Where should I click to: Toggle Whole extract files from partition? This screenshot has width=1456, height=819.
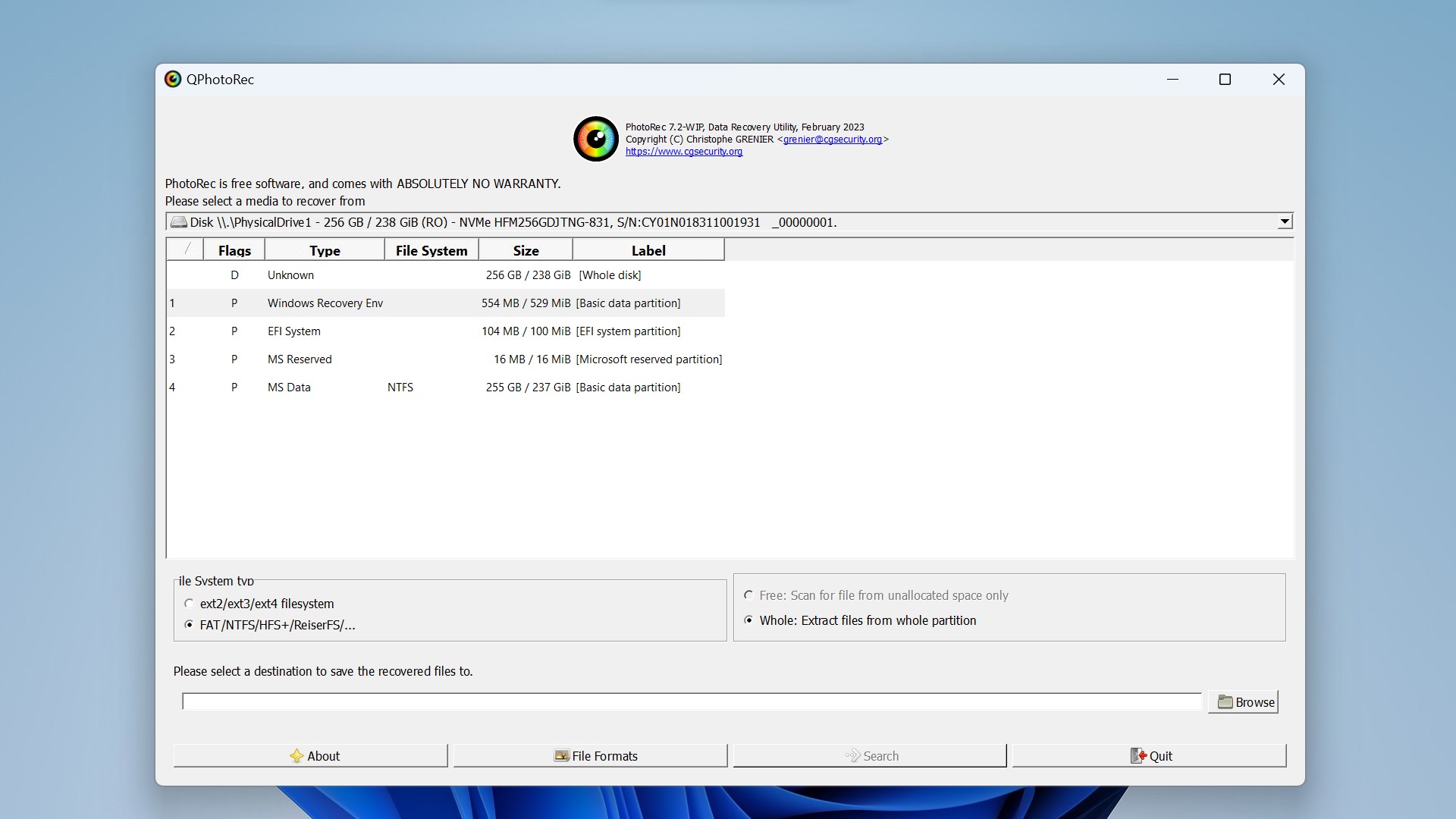[750, 620]
